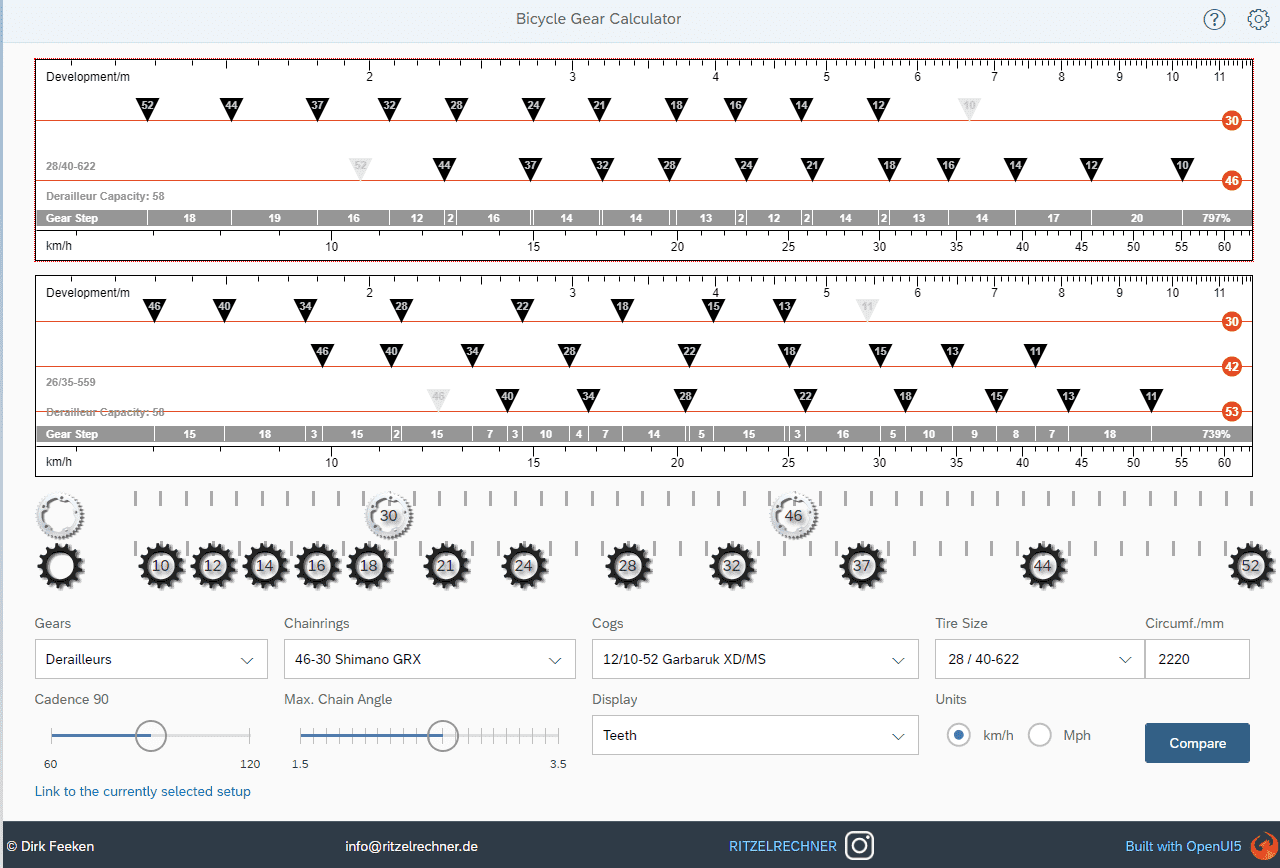Viewport: 1280px width, 868px height.
Task: Open the help question mark icon
Action: coord(1214,19)
